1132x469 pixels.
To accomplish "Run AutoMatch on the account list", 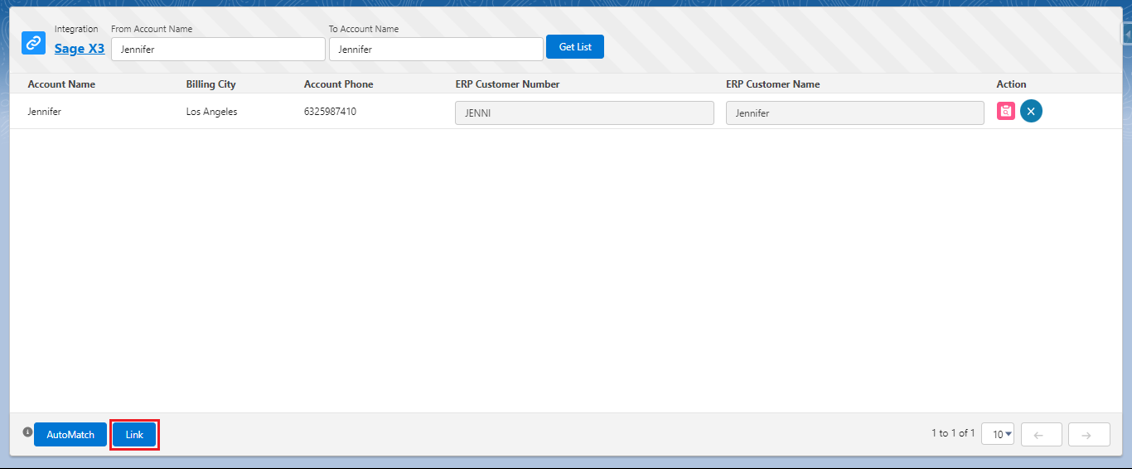I will 70,435.
